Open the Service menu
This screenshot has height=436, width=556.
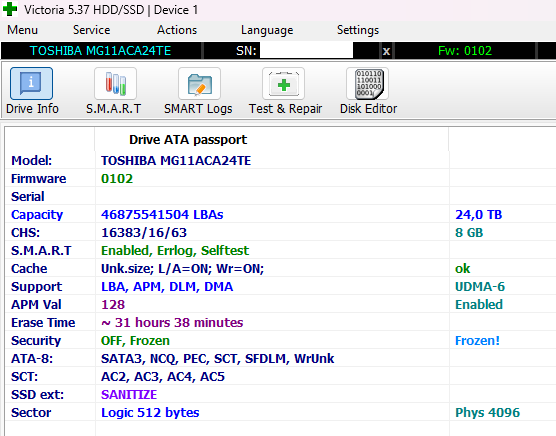click(91, 30)
